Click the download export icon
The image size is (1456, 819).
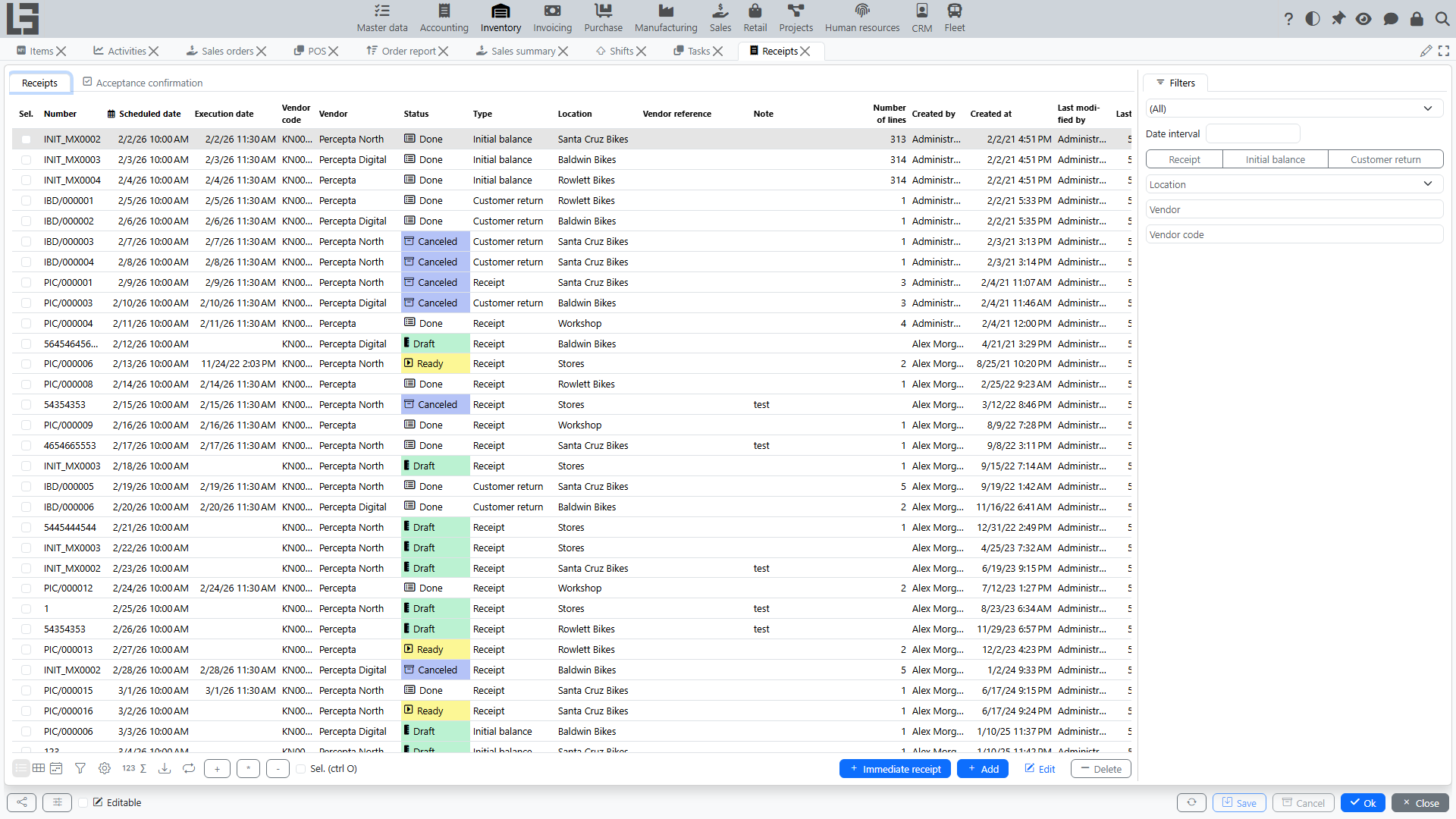164,768
